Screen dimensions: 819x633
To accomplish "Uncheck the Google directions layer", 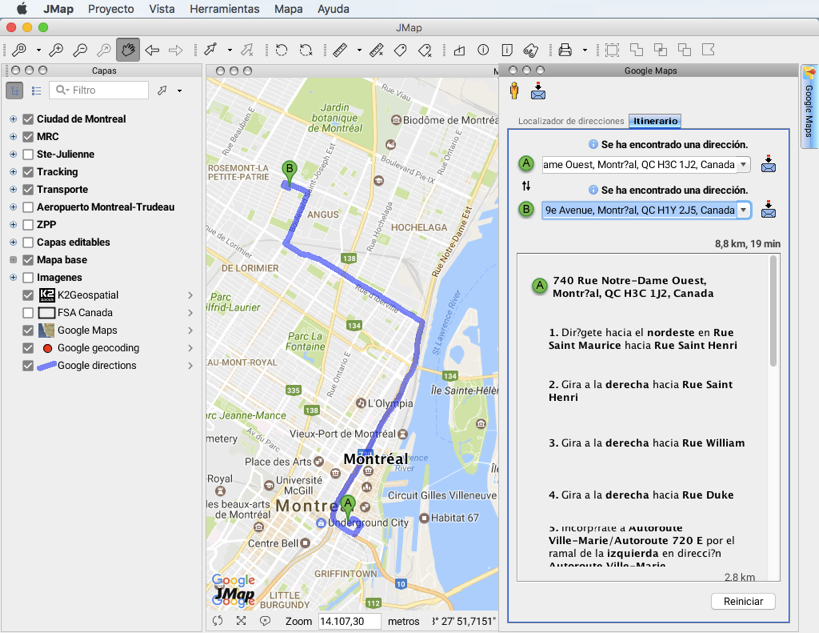I will [x=28, y=366].
